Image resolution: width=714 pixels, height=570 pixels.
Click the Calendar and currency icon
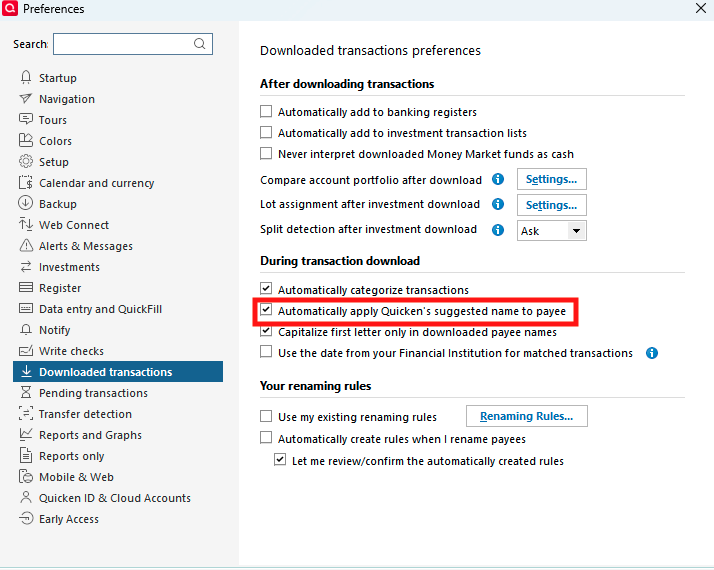[x=26, y=183]
